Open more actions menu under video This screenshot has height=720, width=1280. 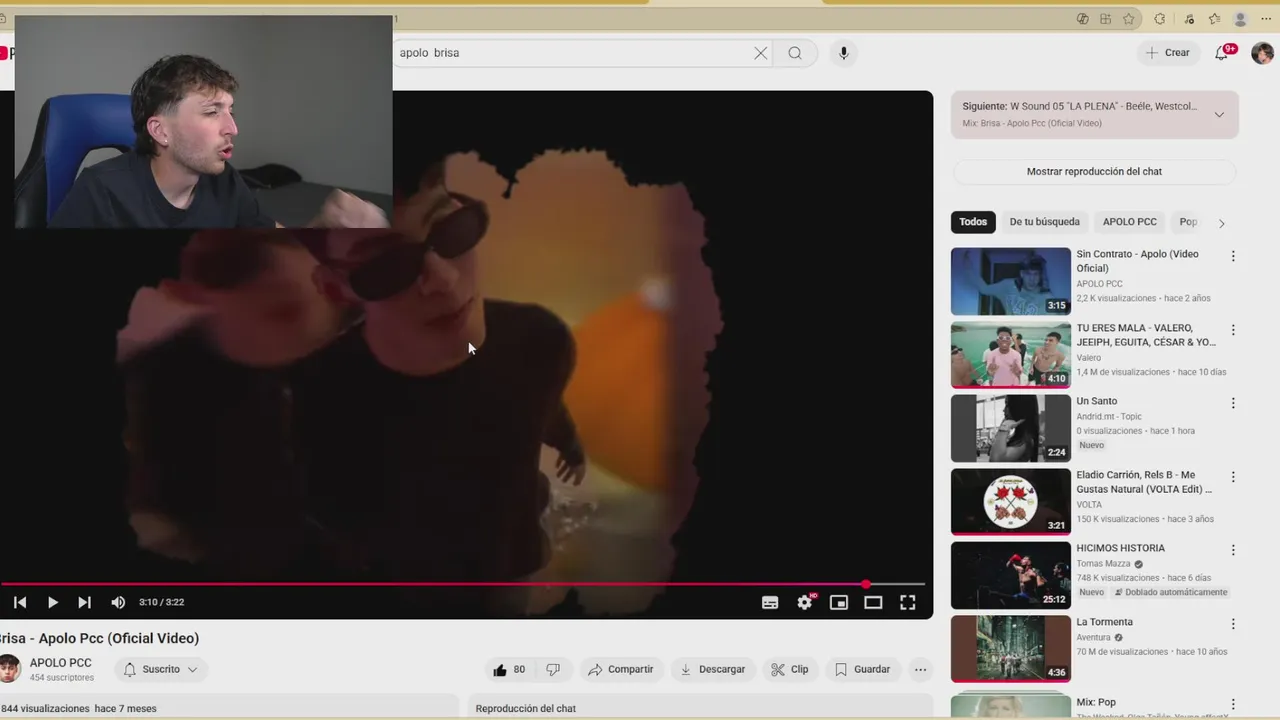[x=920, y=669]
